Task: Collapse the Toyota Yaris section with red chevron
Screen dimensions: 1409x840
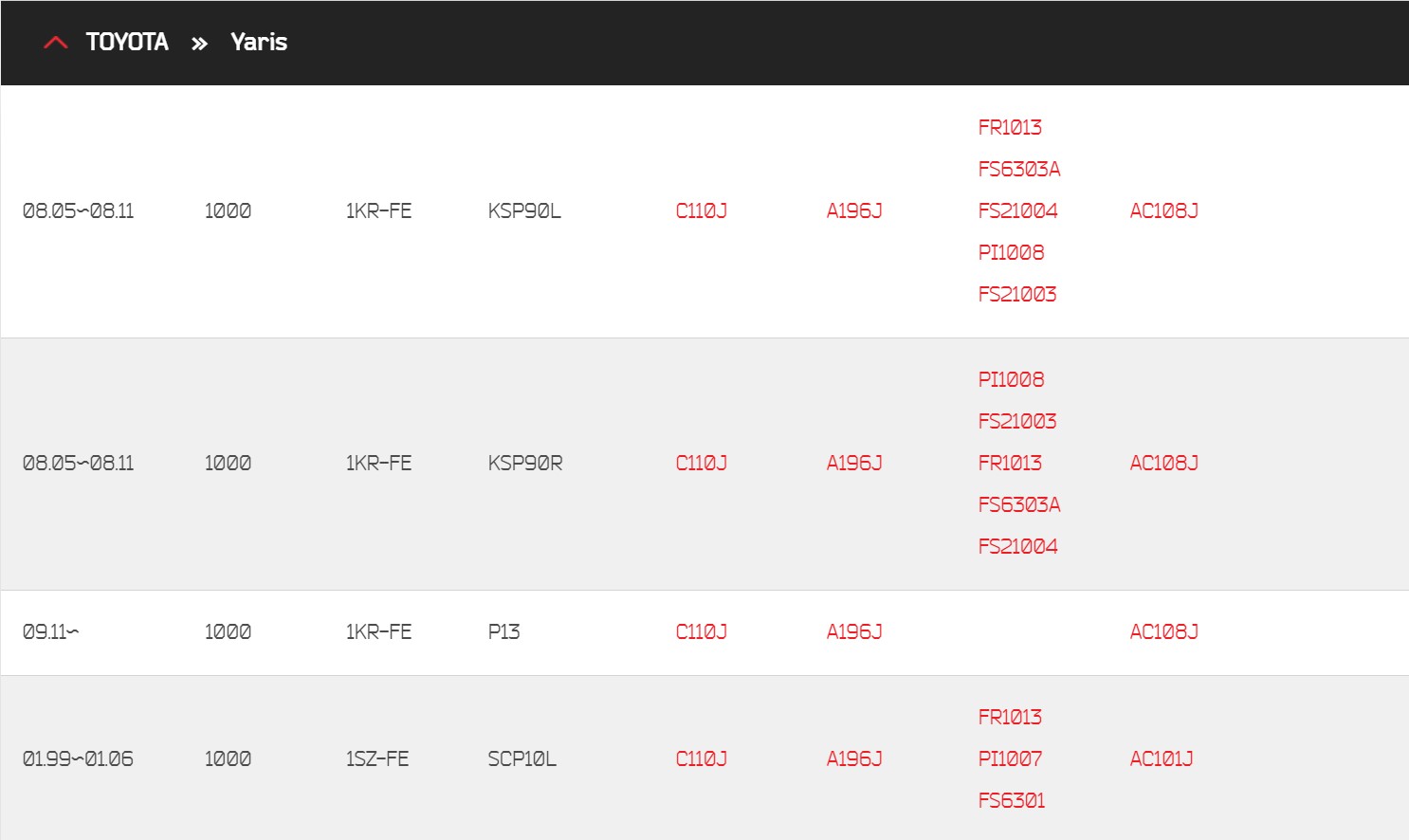Action: coord(56,43)
